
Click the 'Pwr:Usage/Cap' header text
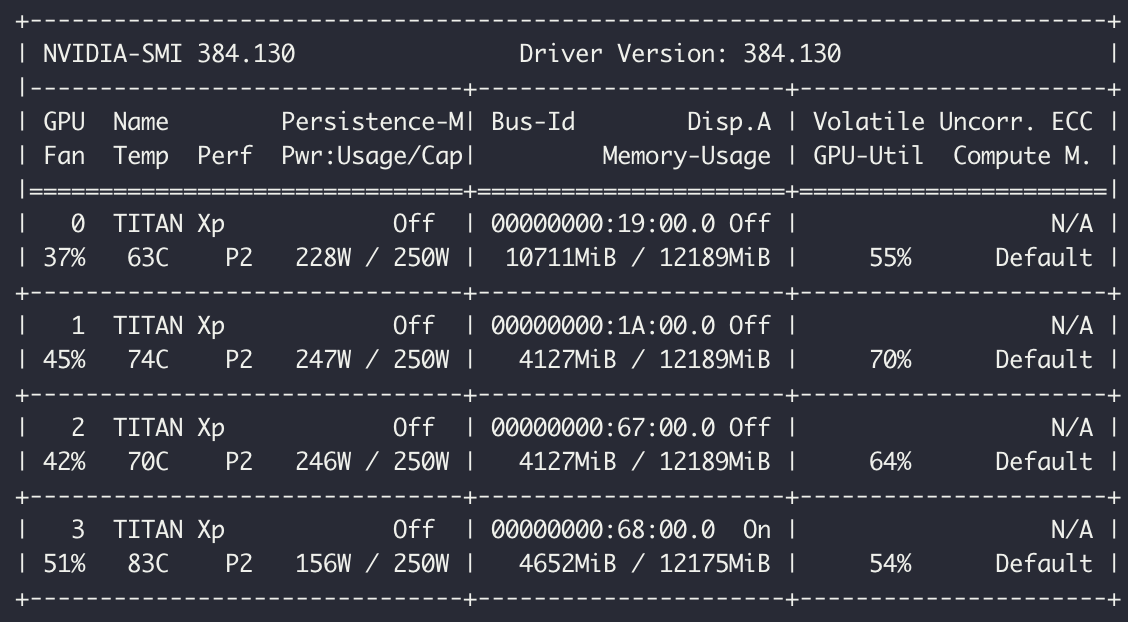point(372,156)
